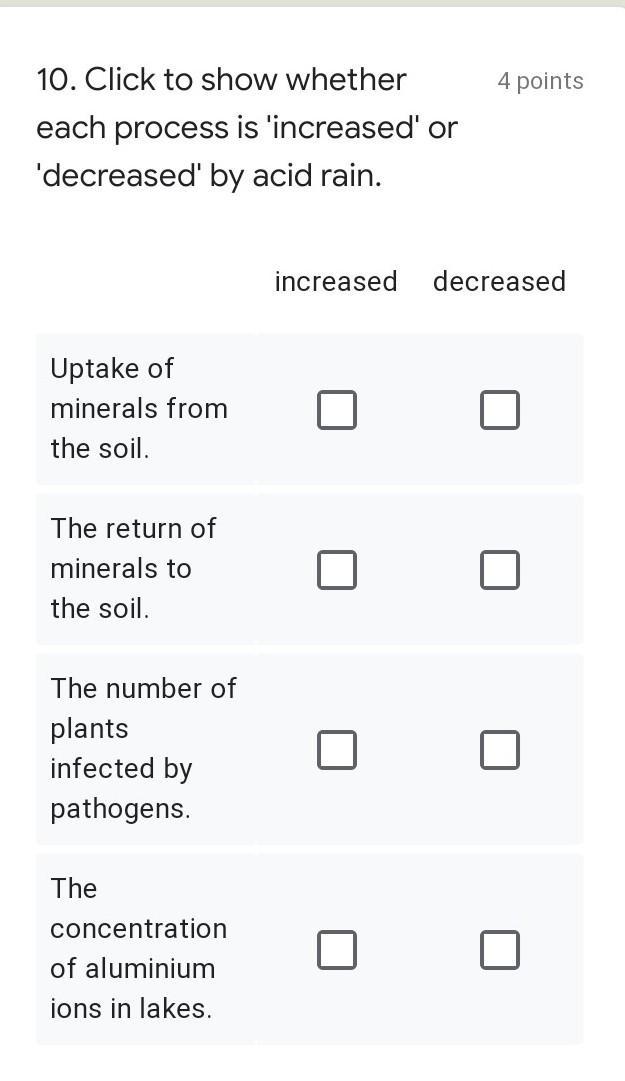The width and height of the screenshot is (625, 1081).
Task: Tick 'decreased' for uptake of minerals from soil
Action: click(x=499, y=409)
